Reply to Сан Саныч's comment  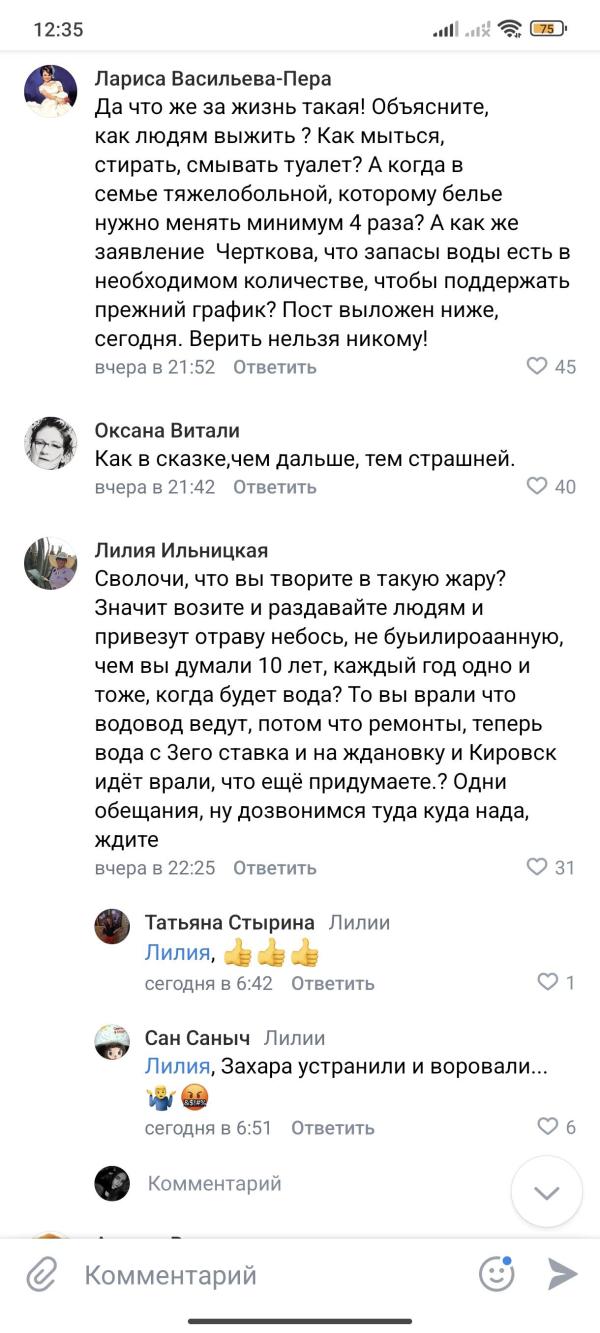(333, 1128)
